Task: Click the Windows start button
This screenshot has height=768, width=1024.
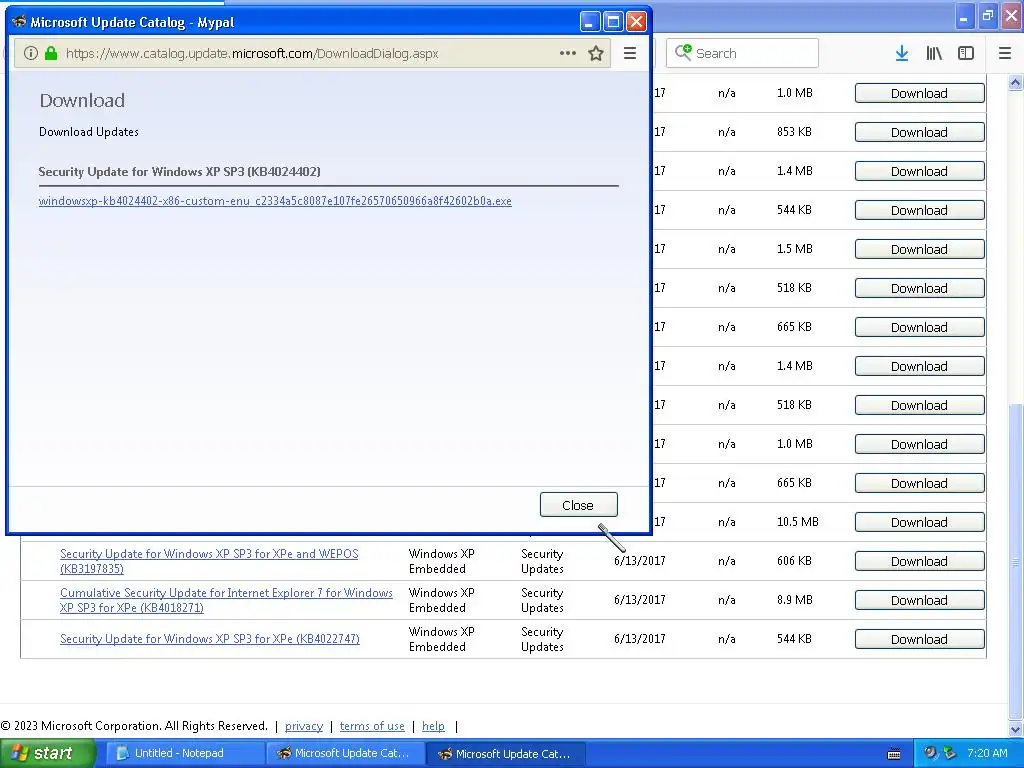Action: 47,754
